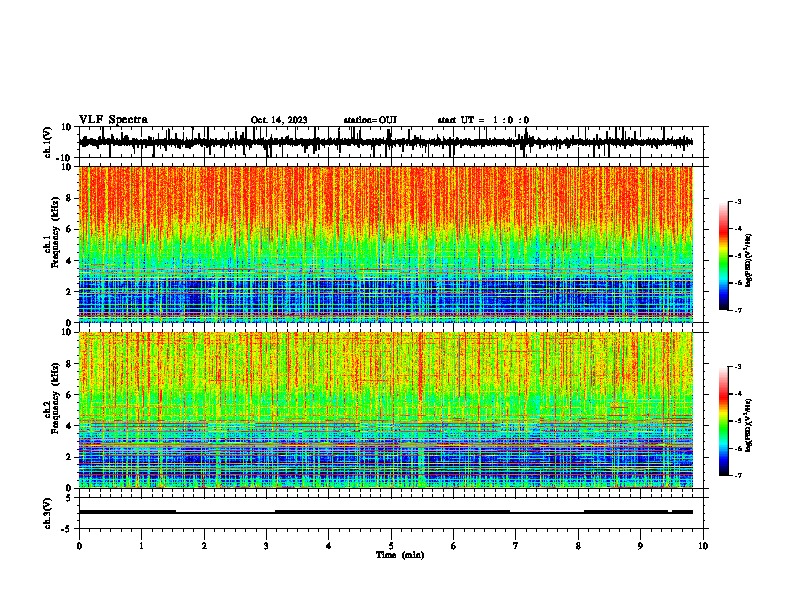Click the "Time (min)" axis label
The width and height of the screenshot is (792, 612).
[x=400, y=555]
